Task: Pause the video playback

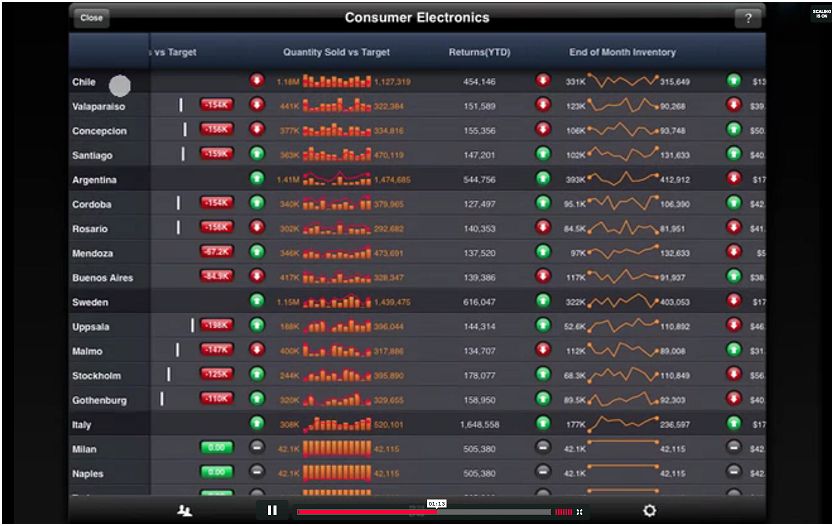Action: click(272, 511)
